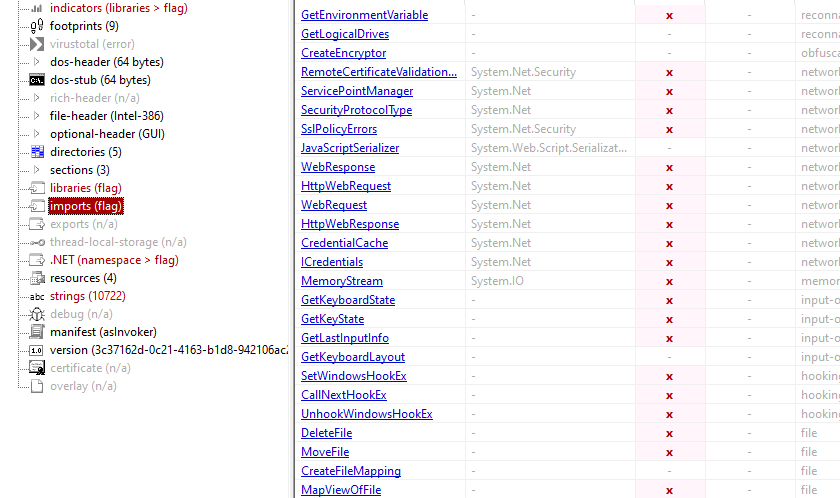Open the MemoryStream link
Image resolution: width=840 pixels, height=498 pixels.
342,281
